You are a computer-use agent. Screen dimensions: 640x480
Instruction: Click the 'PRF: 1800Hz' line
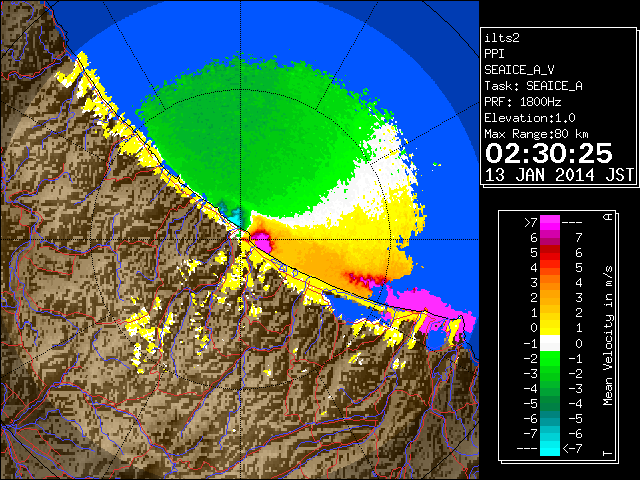click(522, 102)
